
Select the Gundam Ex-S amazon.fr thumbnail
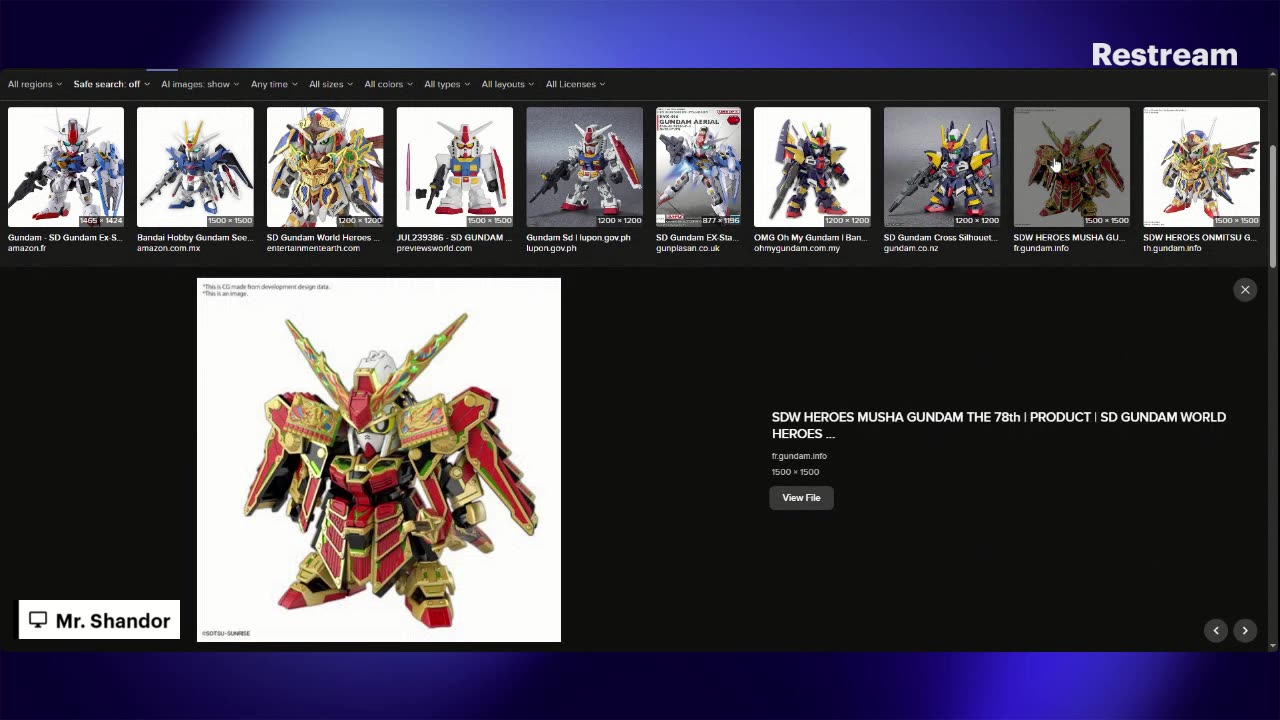coord(66,167)
